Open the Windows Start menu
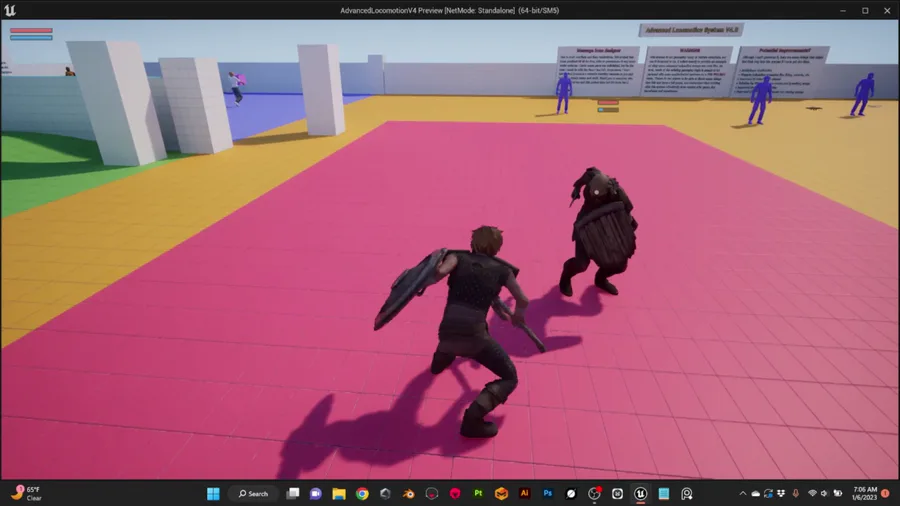The height and width of the screenshot is (506, 900). [x=213, y=493]
